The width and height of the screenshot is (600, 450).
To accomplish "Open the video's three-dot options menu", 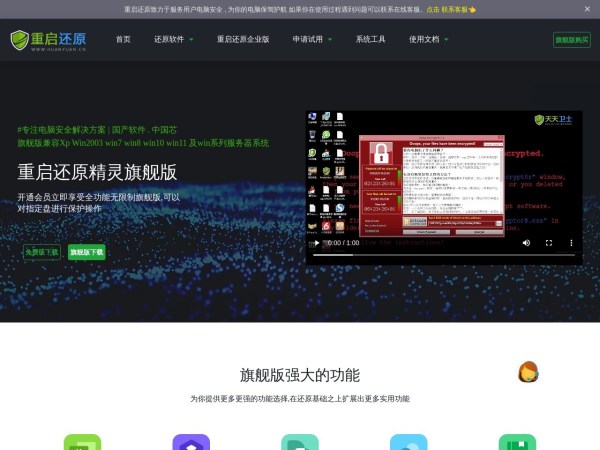I will [x=569, y=243].
